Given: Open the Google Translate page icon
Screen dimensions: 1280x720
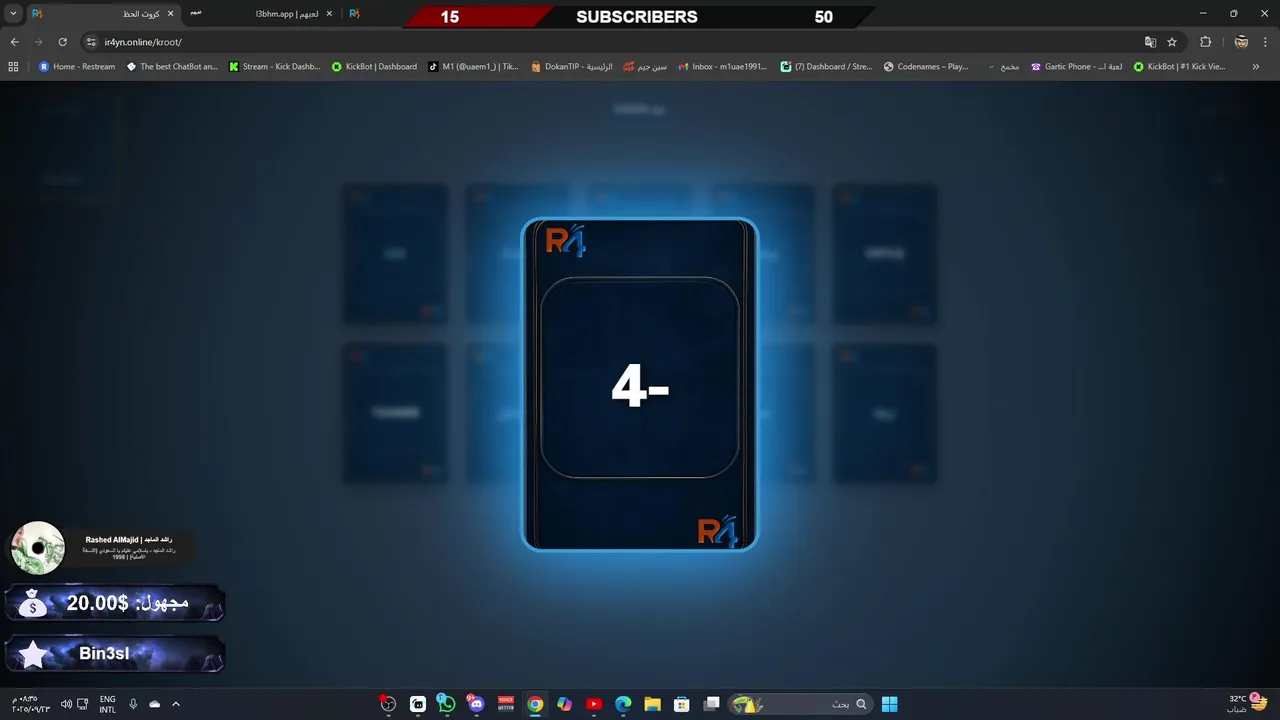Looking at the screenshot, I should (1150, 42).
